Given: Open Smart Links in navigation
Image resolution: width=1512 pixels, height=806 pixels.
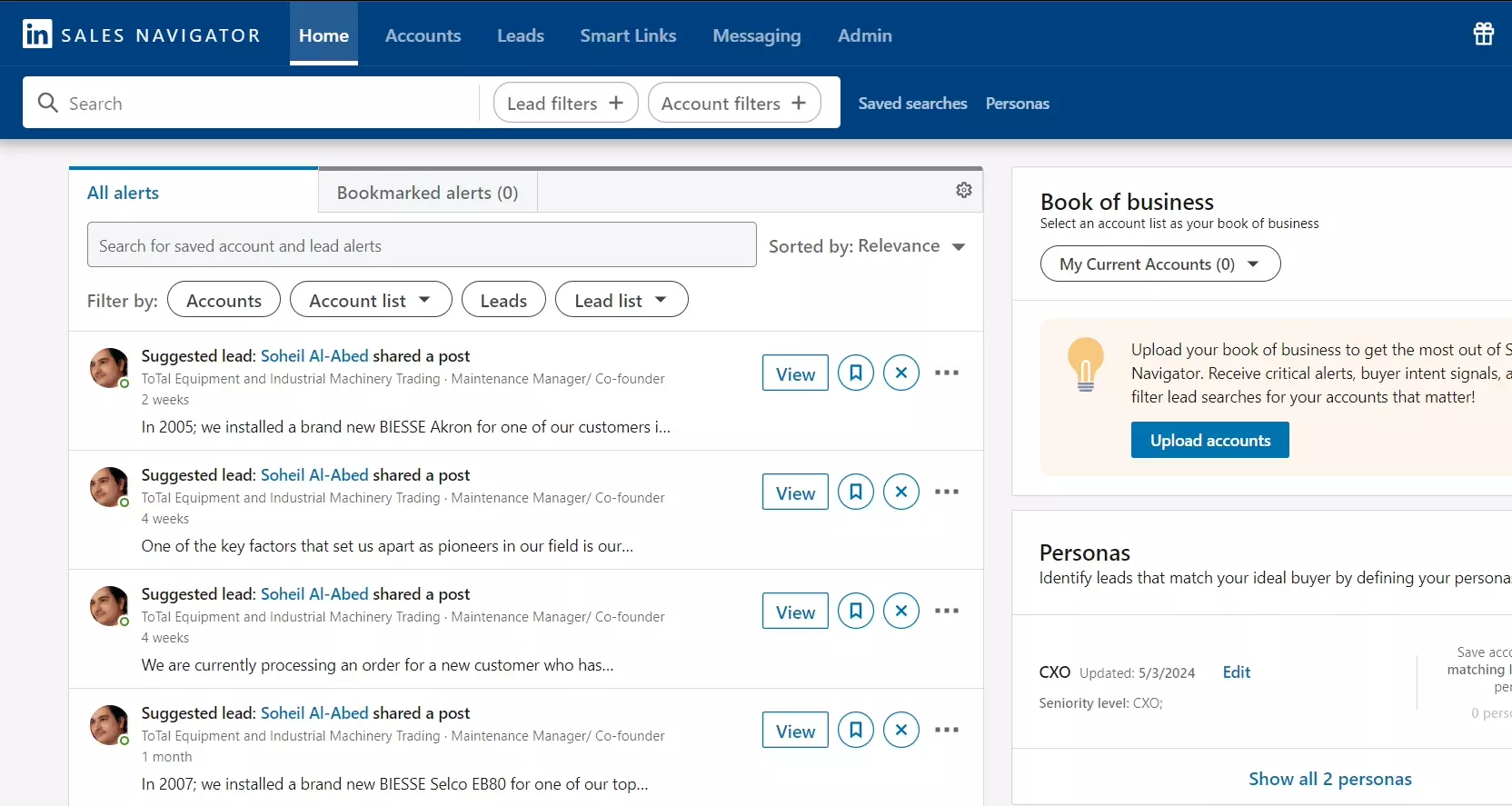Looking at the screenshot, I should [628, 35].
